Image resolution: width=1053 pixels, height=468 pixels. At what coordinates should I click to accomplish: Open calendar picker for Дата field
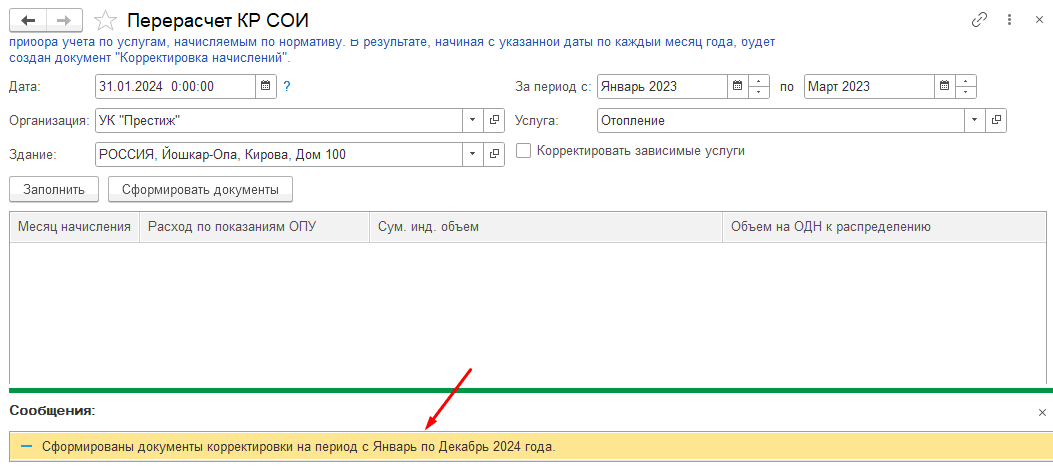coord(266,86)
